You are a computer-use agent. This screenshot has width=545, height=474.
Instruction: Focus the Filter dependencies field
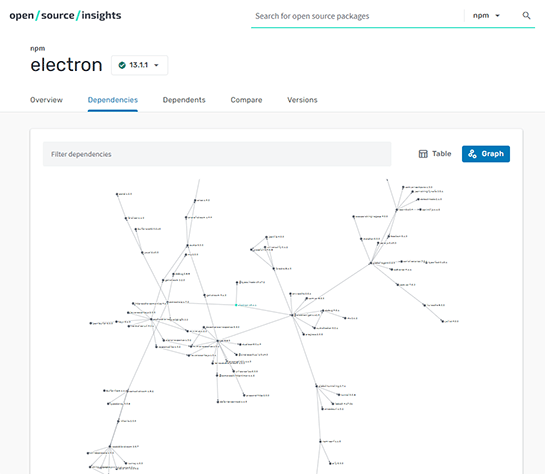coord(217,154)
